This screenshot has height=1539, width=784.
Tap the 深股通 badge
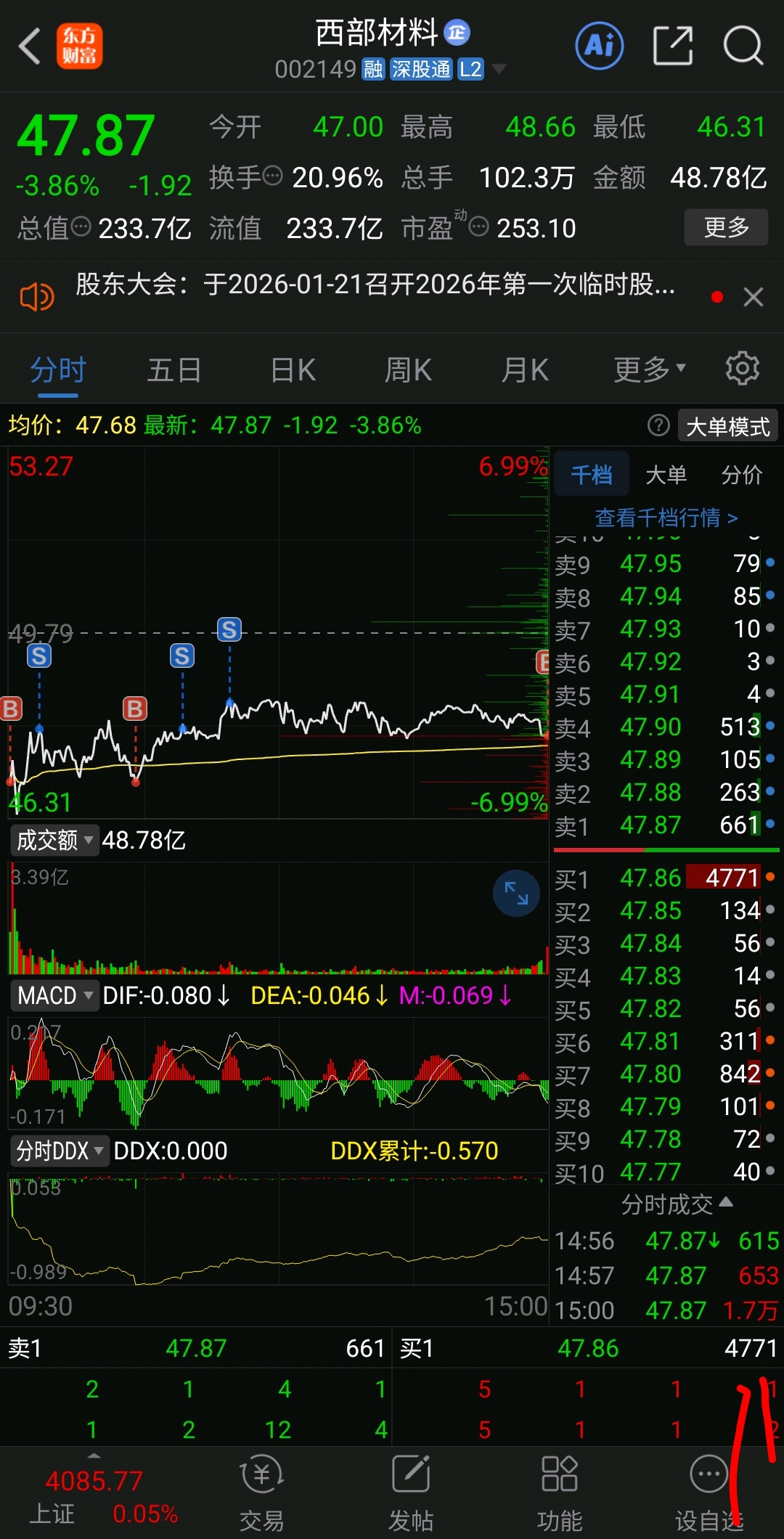pos(421,69)
